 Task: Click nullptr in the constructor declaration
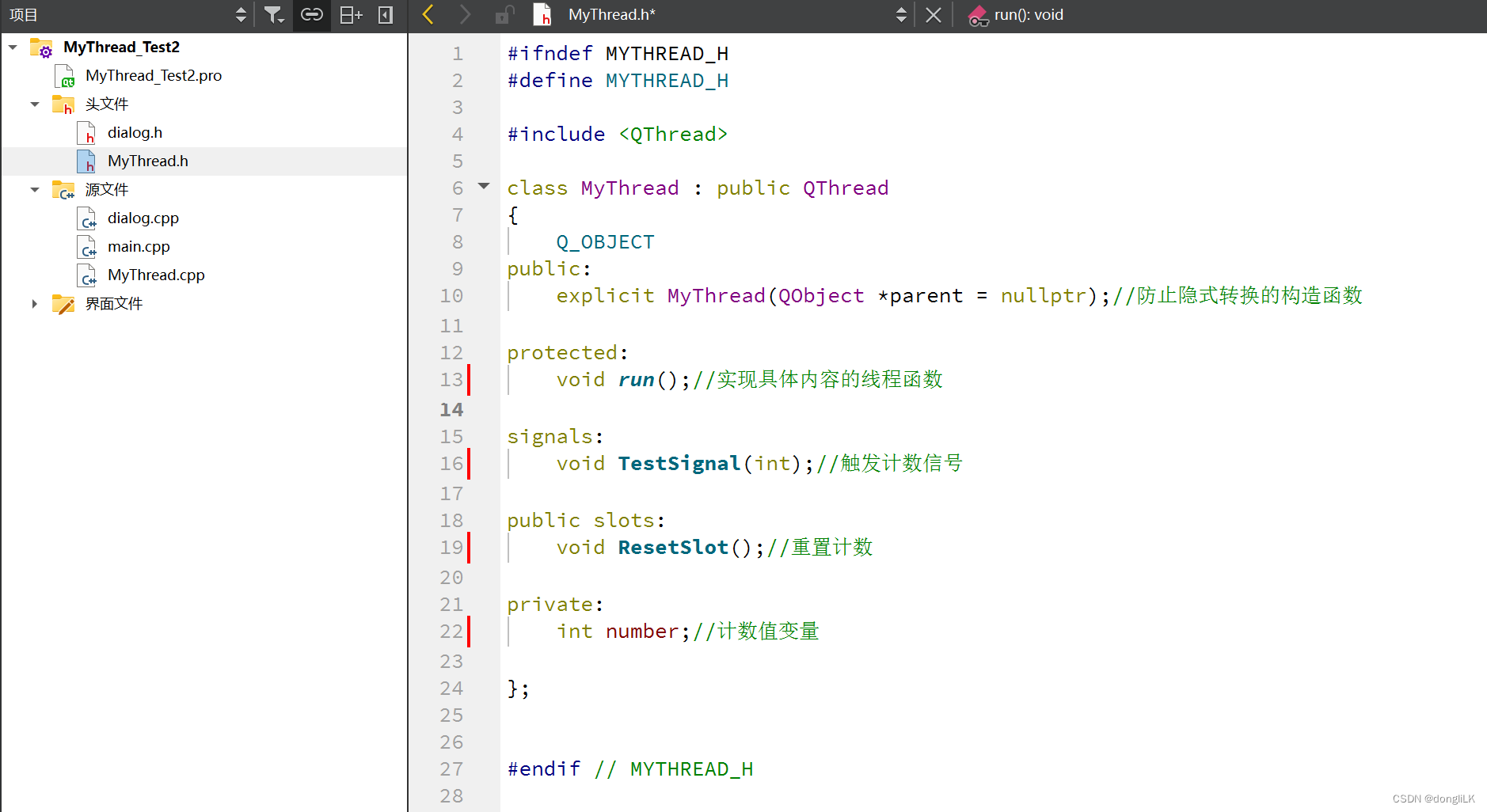pyautogui.click(x=1044, y=296)
